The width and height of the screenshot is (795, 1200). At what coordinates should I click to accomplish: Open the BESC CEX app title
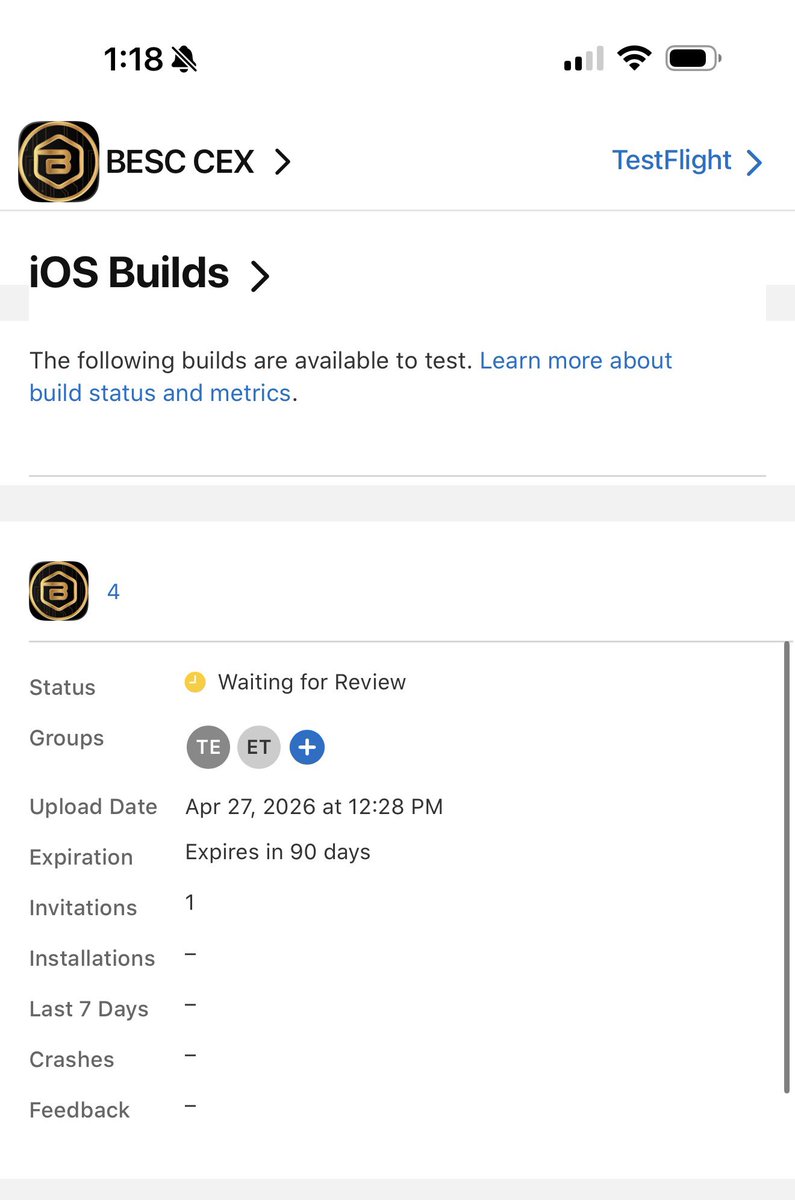[x=180, y=162]
